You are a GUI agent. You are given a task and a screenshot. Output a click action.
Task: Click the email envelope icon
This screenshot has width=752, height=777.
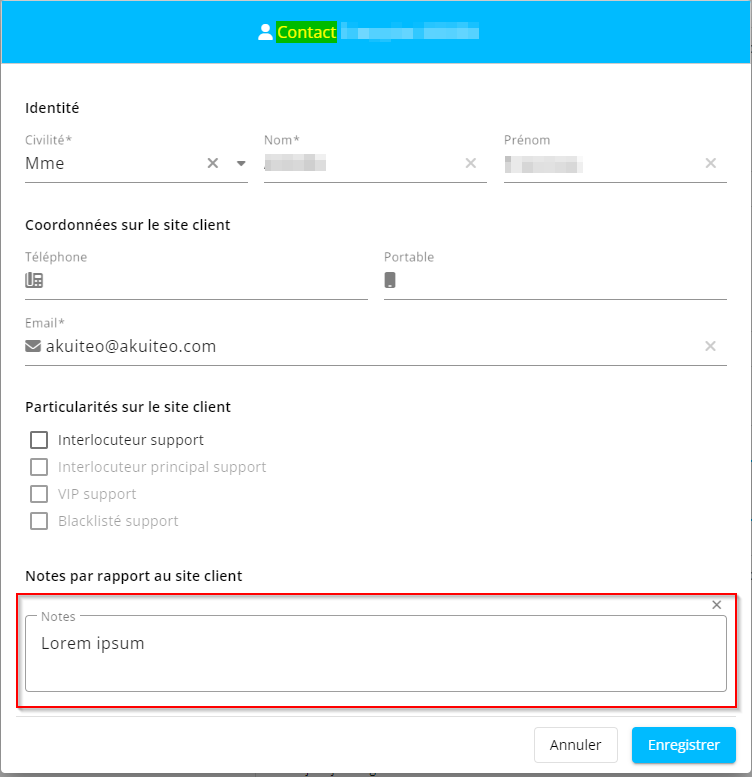coord(33,346)
